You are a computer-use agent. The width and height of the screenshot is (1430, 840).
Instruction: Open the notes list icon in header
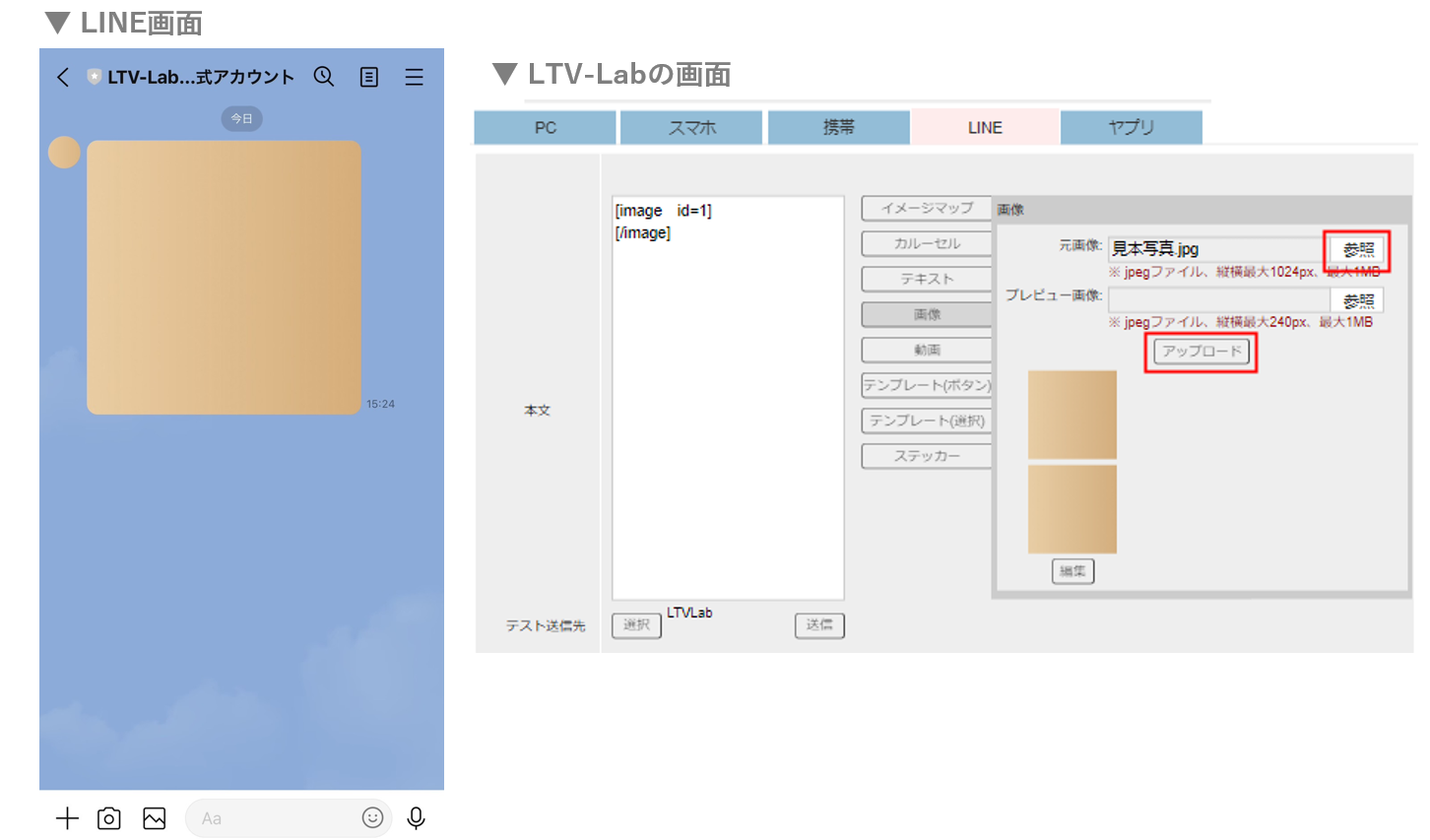pos(369,77)
